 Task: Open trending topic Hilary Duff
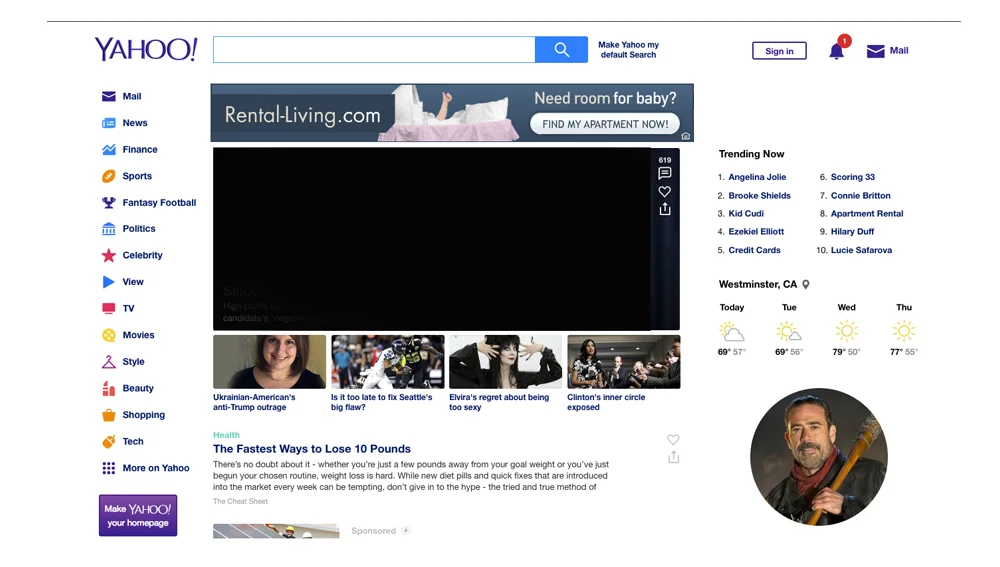click(x=852, y=232)
